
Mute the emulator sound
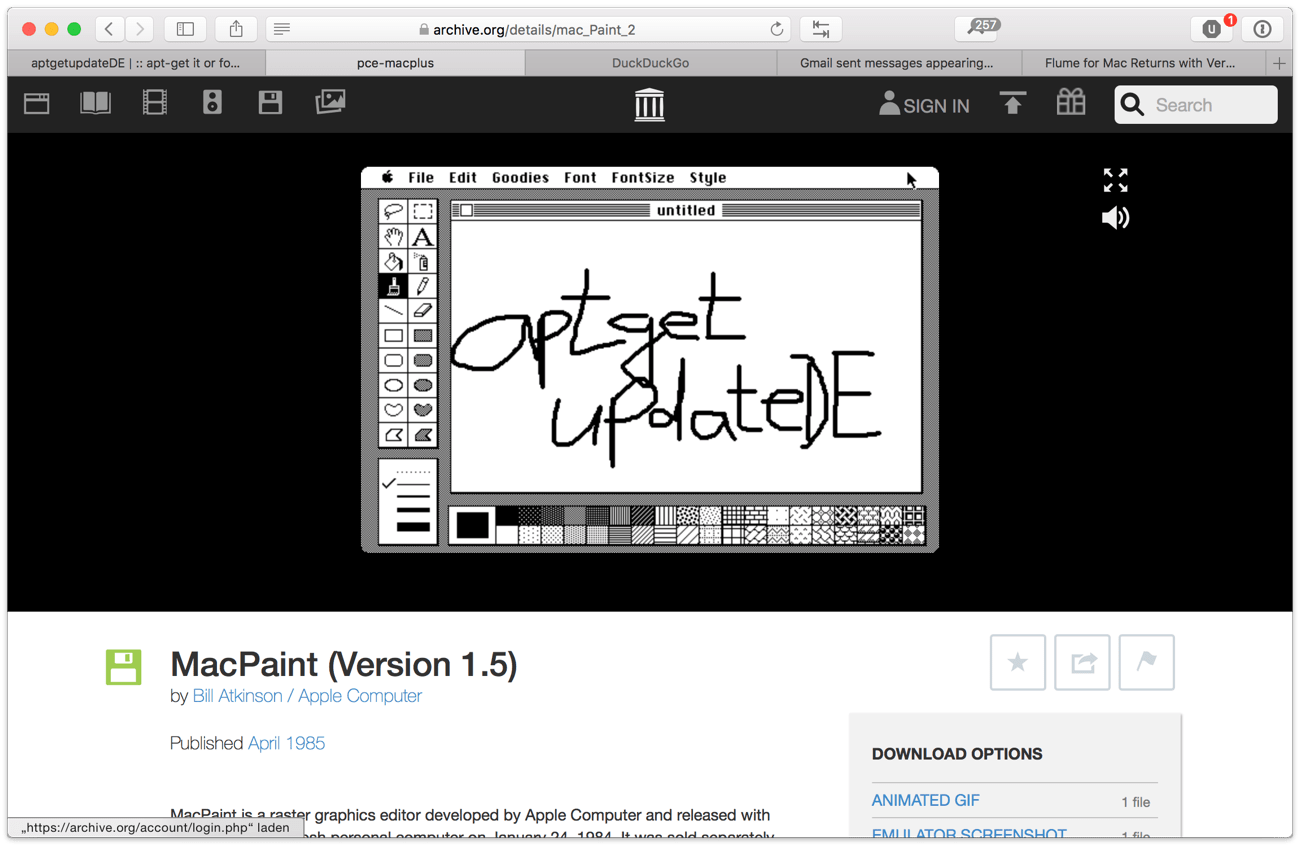click(x=1115, y=217)
